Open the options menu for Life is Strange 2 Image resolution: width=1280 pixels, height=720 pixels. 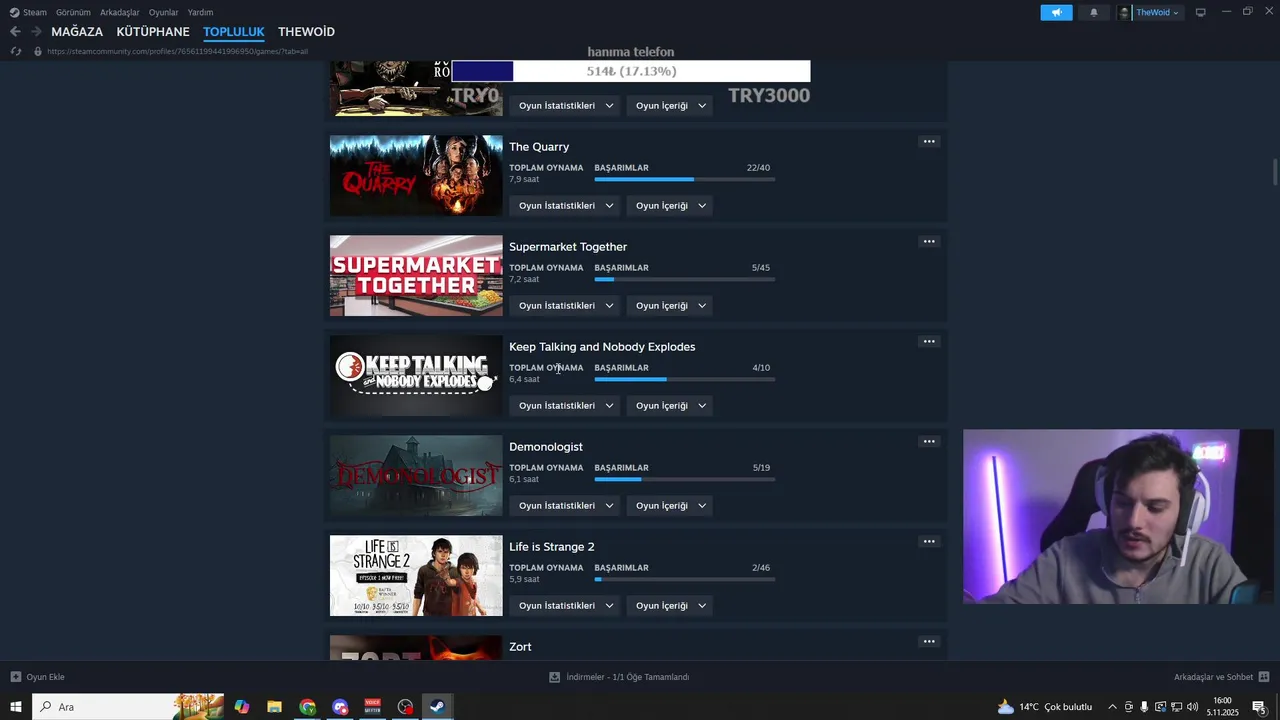click(929, 541)
